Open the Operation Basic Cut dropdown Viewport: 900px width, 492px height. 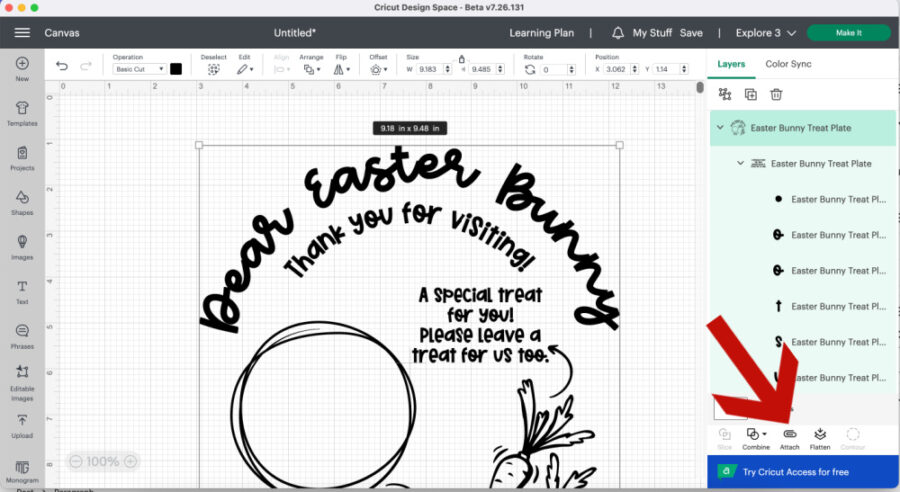click(139, 70)
